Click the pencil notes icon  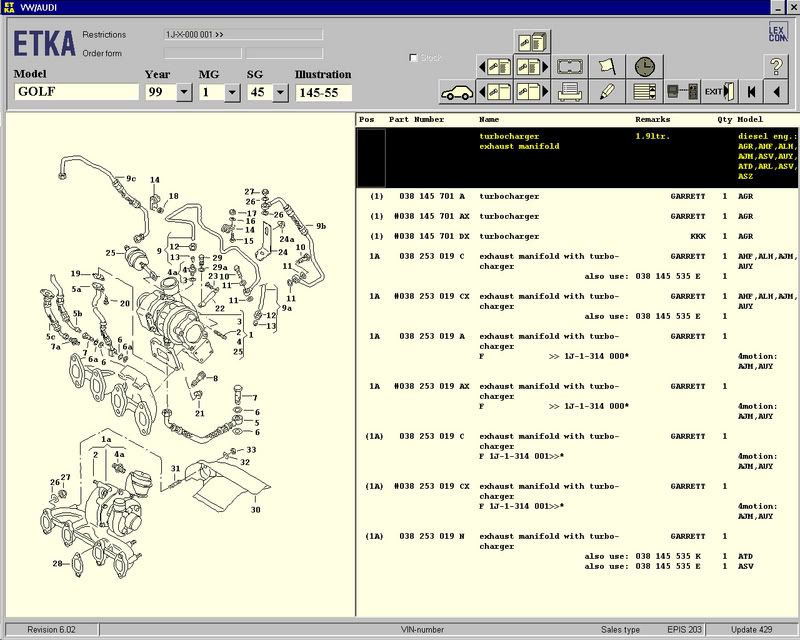(x=607, y=92)
